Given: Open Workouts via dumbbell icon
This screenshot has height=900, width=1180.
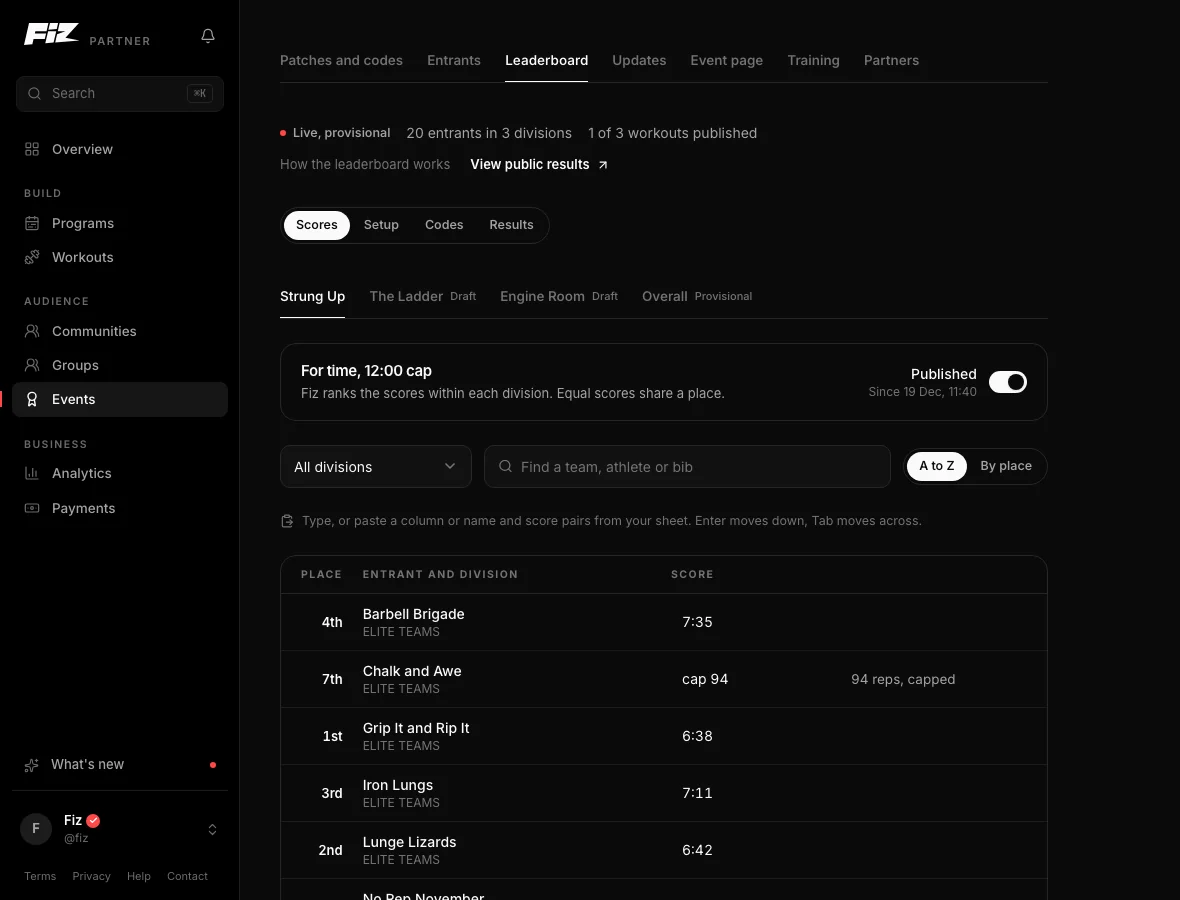Looking at the screenshot, I should click(x=32, y=257).
